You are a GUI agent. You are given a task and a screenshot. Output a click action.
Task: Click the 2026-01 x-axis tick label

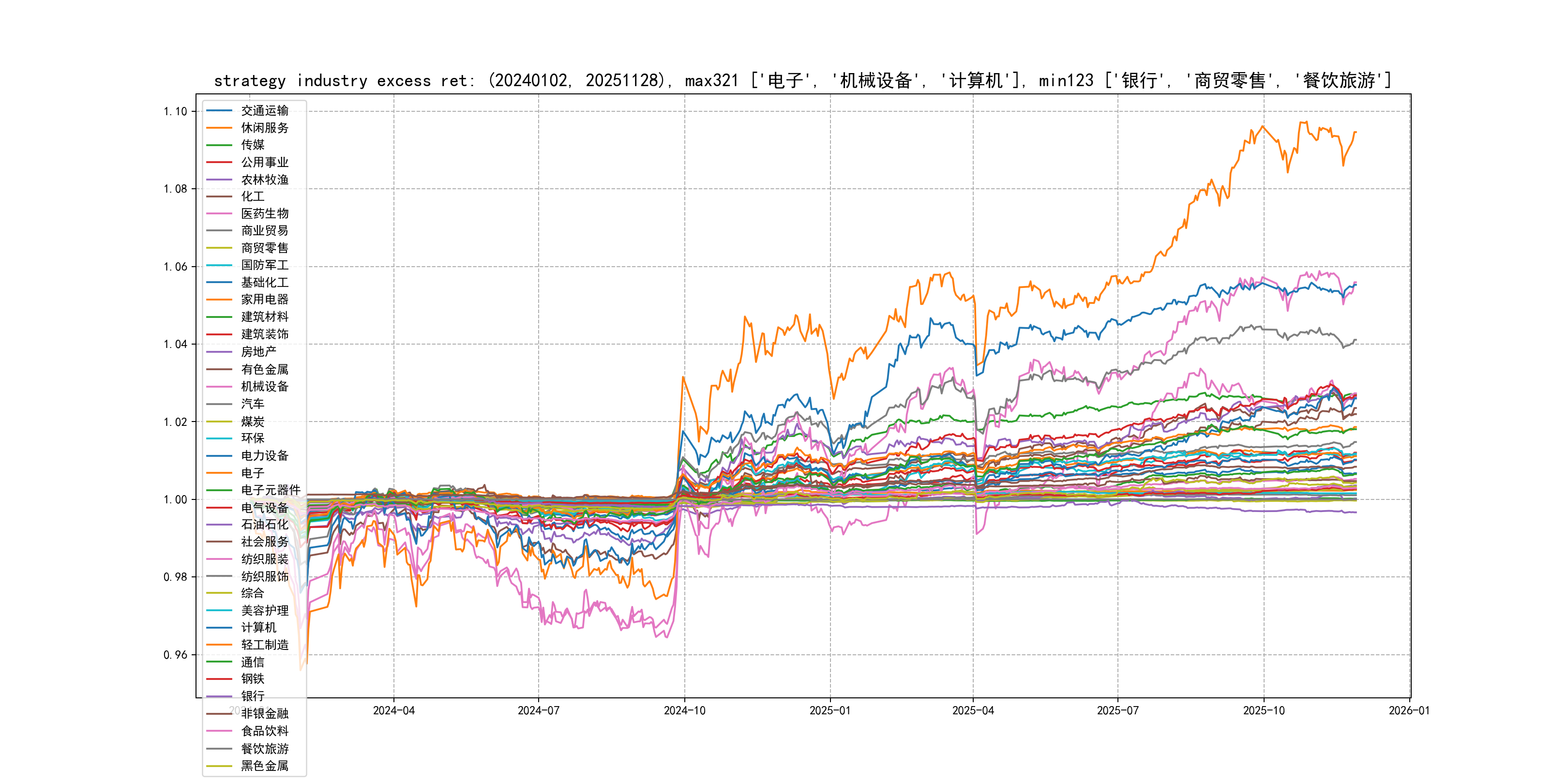[x=1408, y=711]
